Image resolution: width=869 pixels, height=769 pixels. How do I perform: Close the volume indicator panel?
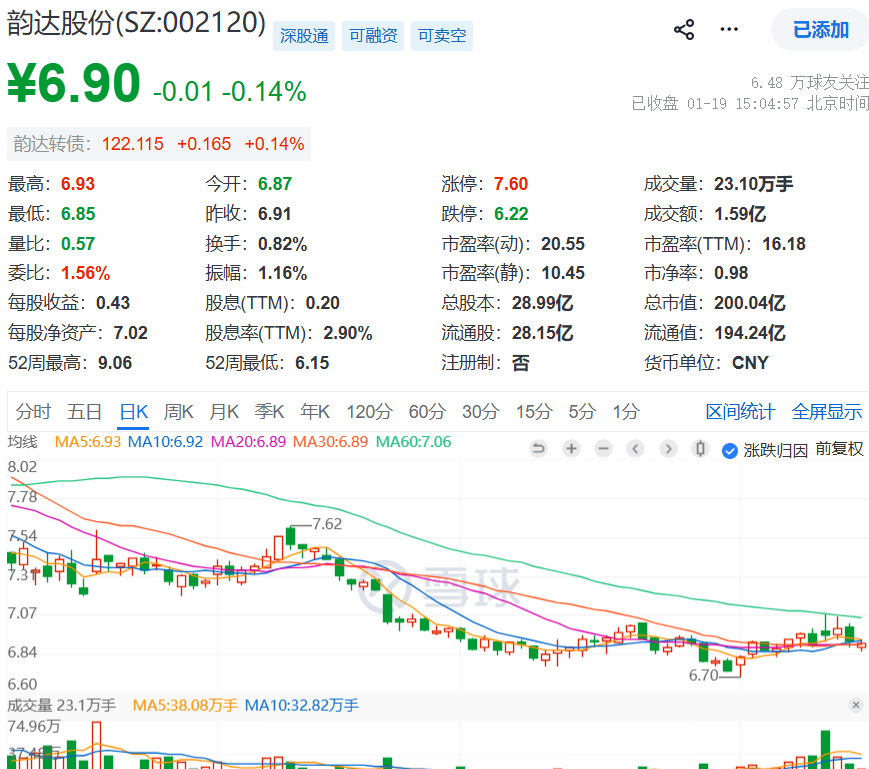(856, 705)
